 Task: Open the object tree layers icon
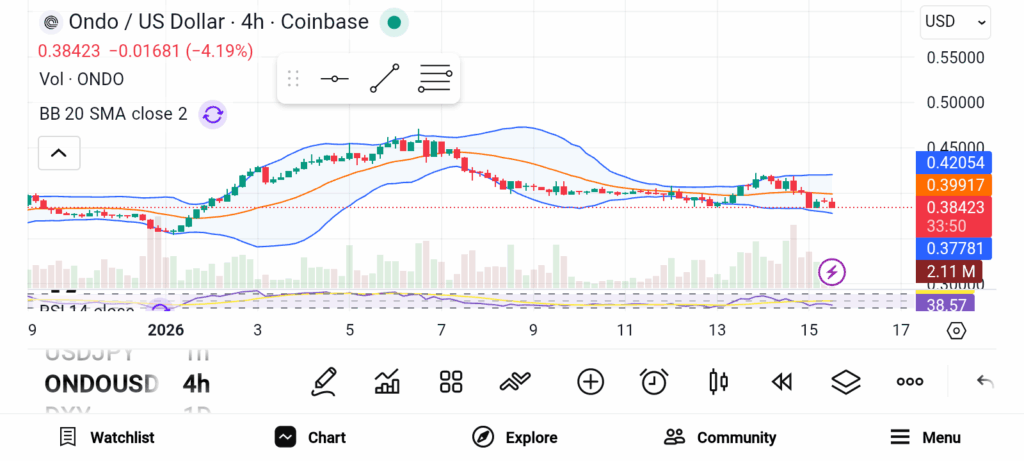click(846, 381)
